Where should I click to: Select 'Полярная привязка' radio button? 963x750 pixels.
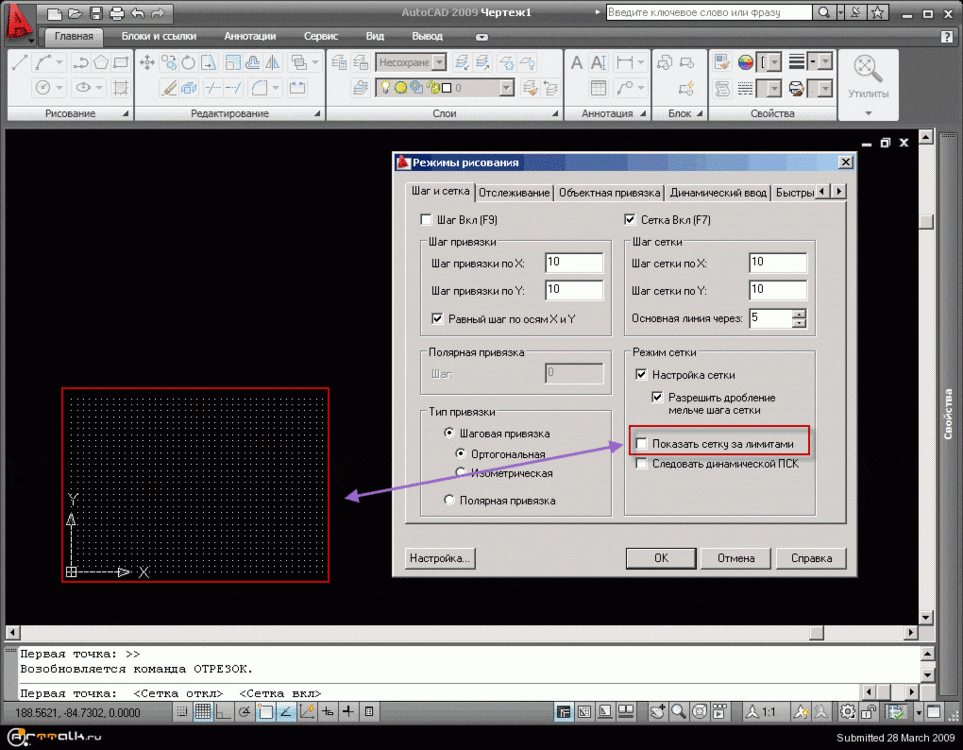coord(450,500)
